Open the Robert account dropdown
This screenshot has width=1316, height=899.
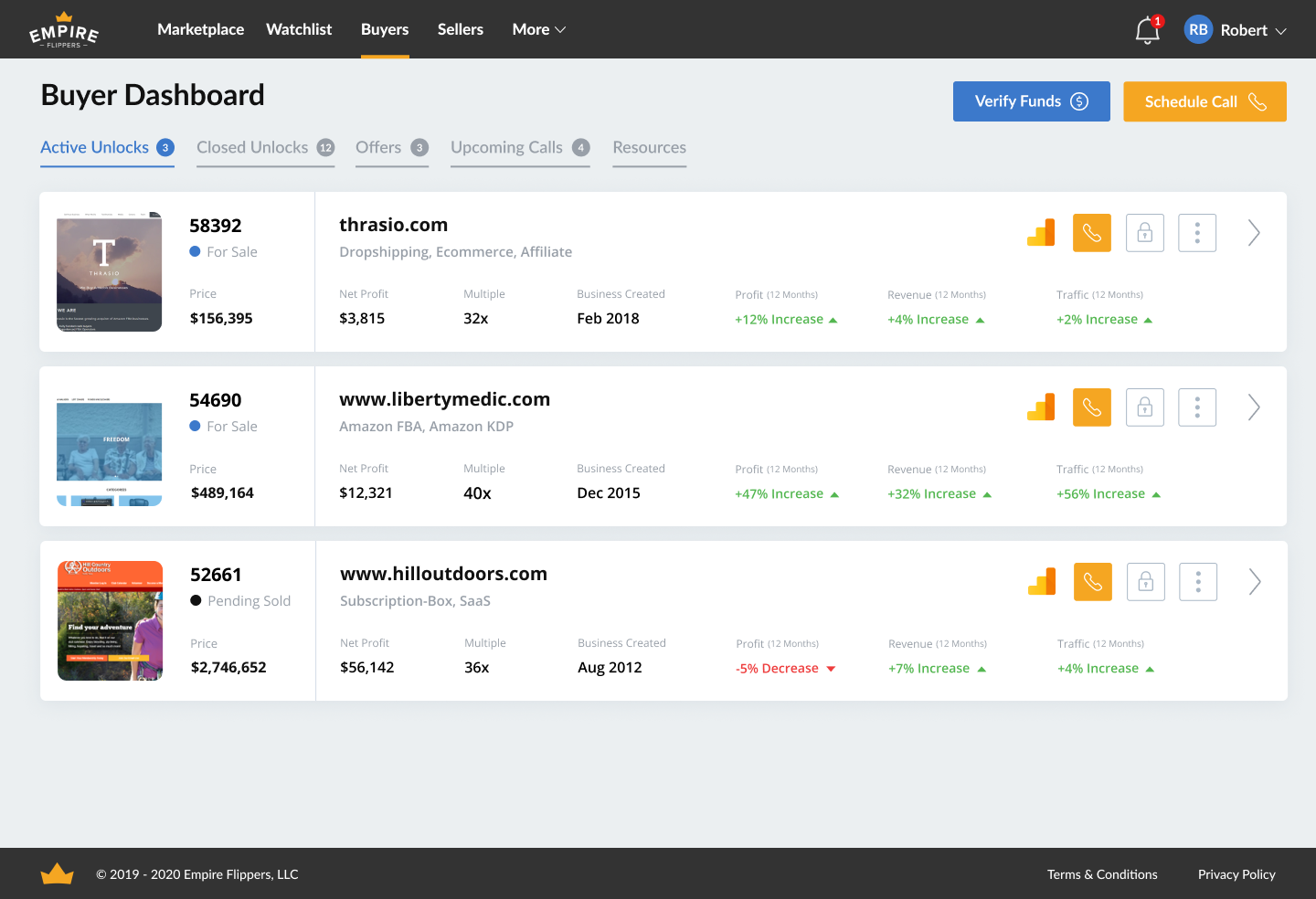1253,30
